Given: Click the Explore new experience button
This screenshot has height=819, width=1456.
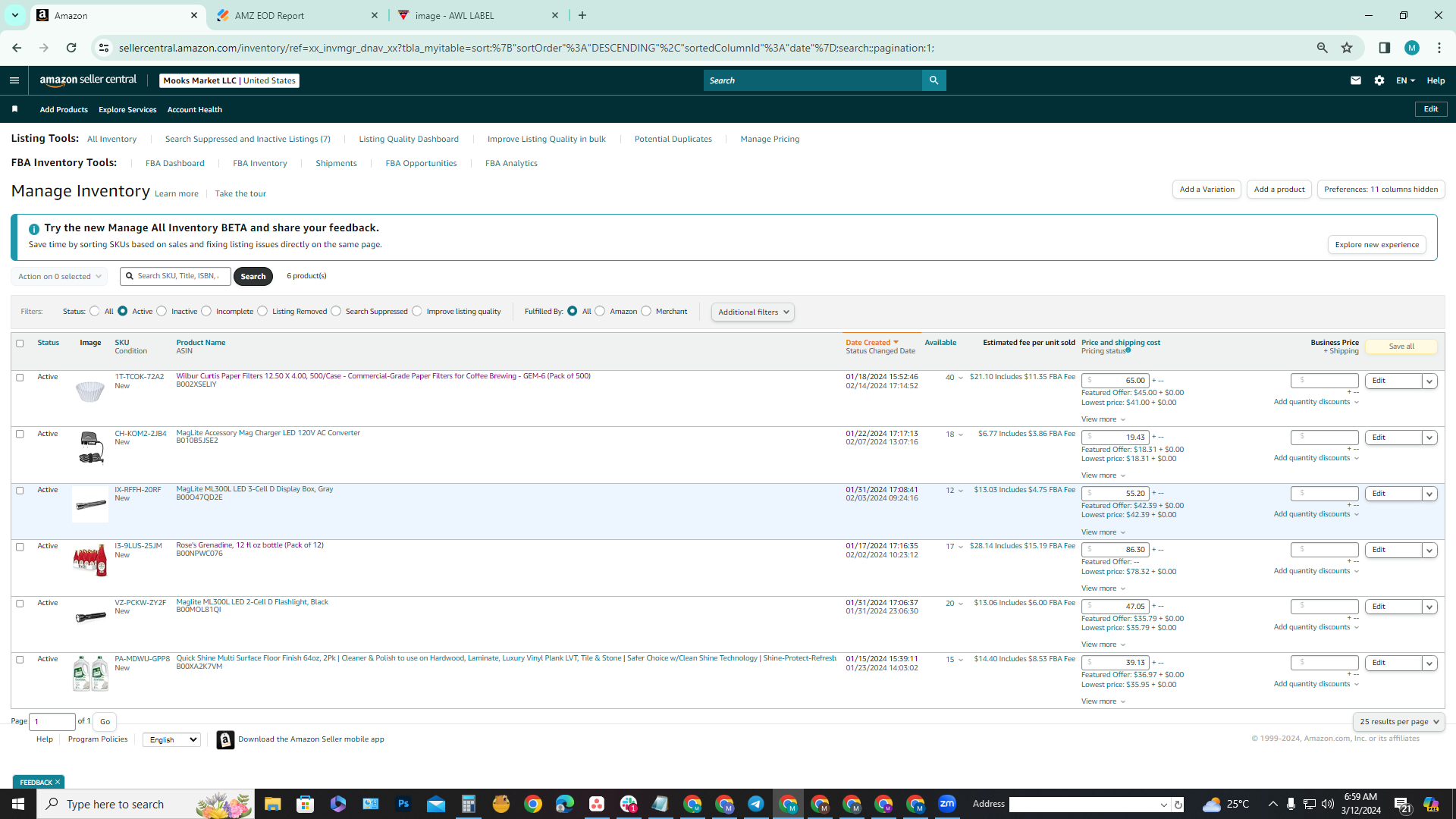Looking at the screenshot, I should 1377,245.
